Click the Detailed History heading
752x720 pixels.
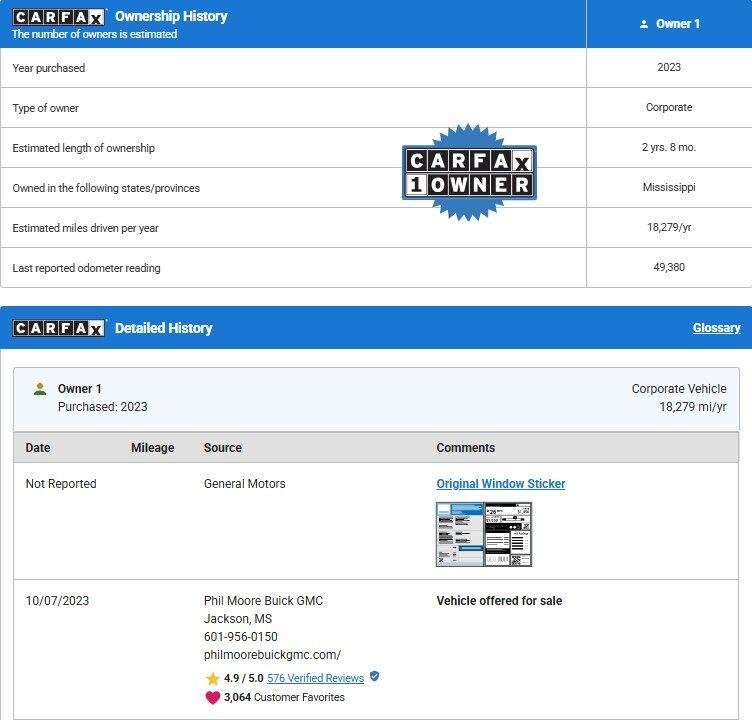(x=164, y=328)
